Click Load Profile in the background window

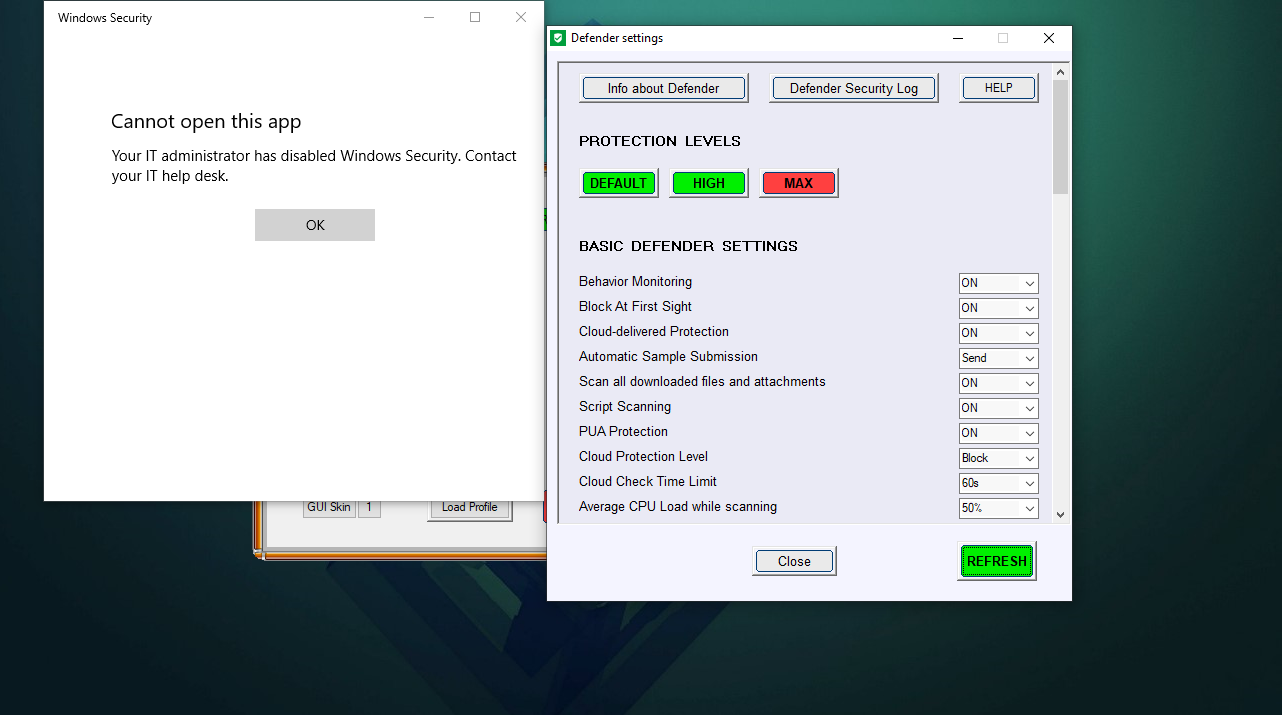470,508
